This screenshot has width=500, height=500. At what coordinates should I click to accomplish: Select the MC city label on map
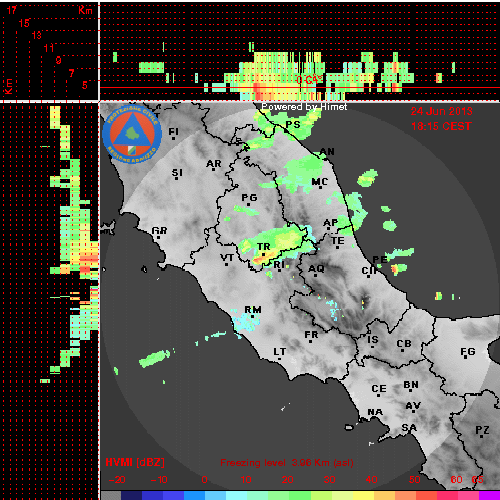(x=320, y=182)
